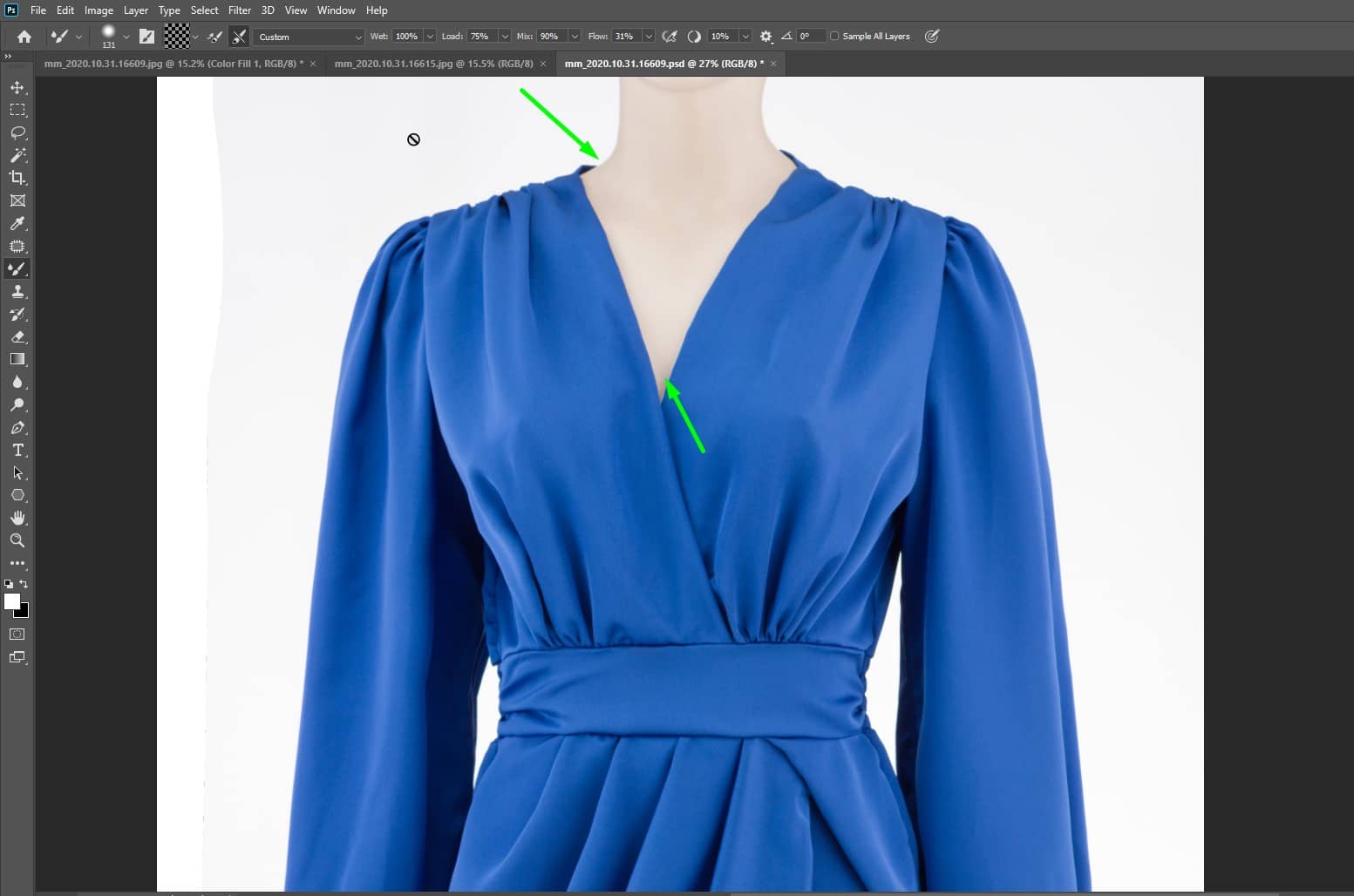Image resolution: width=1354 pixels, height=896 pixels.
Task: Switch to the mm_2020.10.31.16615.jpg document tab
Action: pyautogui.click(x=433, y=64)
